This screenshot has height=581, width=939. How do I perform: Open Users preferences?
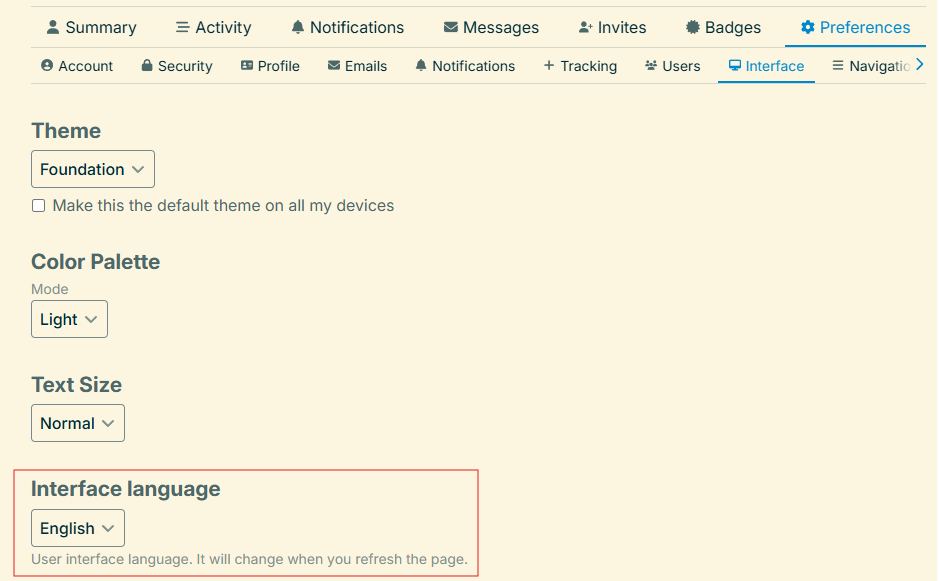[673, 66]
